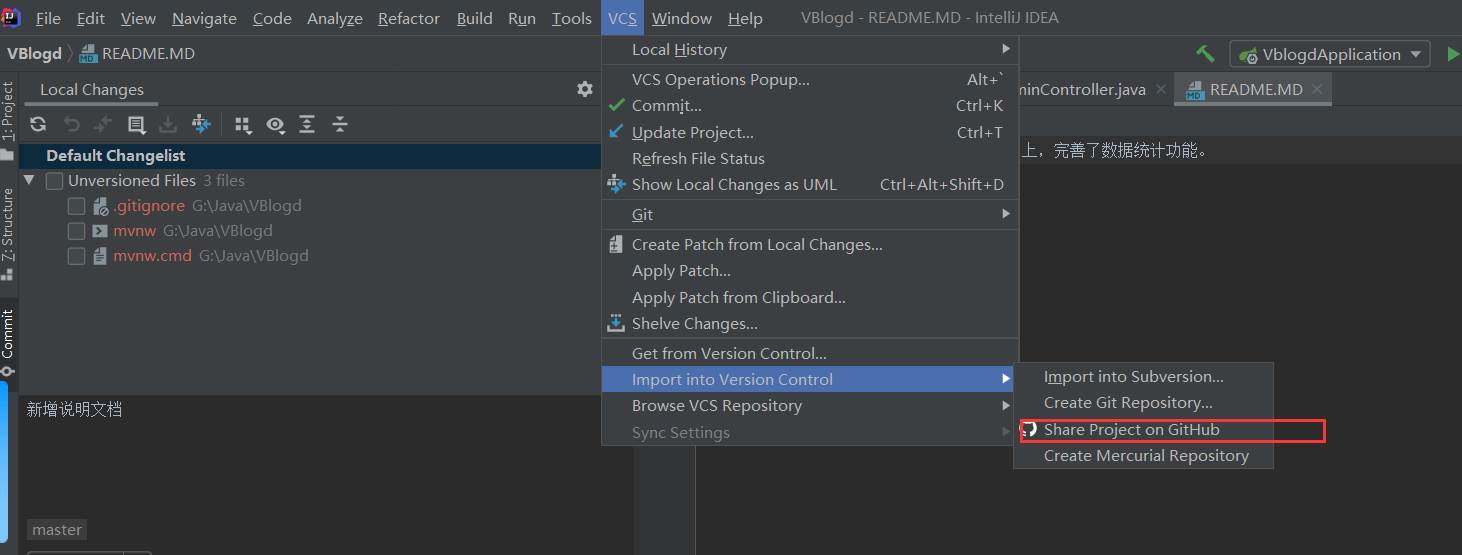Check the .gitignore file checkbox
Viewport: 1462px width, 555px height.
[76, 206]
